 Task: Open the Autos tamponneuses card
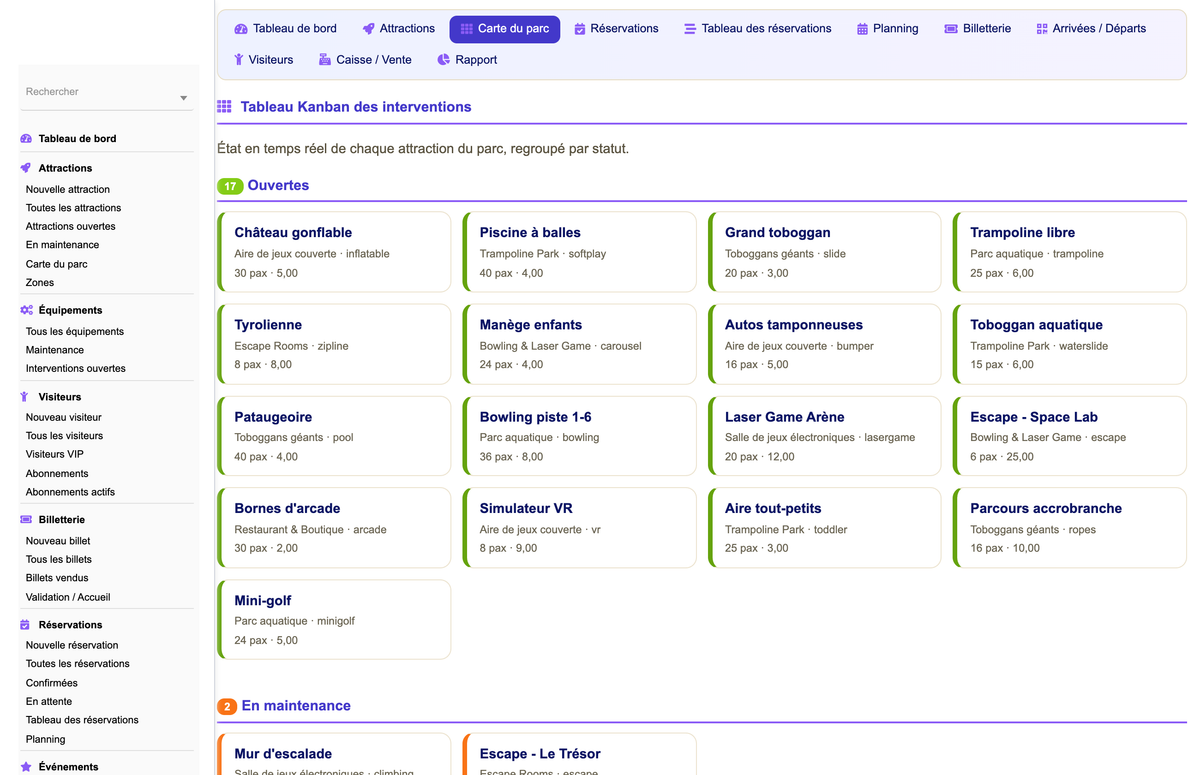pos(824,344)
